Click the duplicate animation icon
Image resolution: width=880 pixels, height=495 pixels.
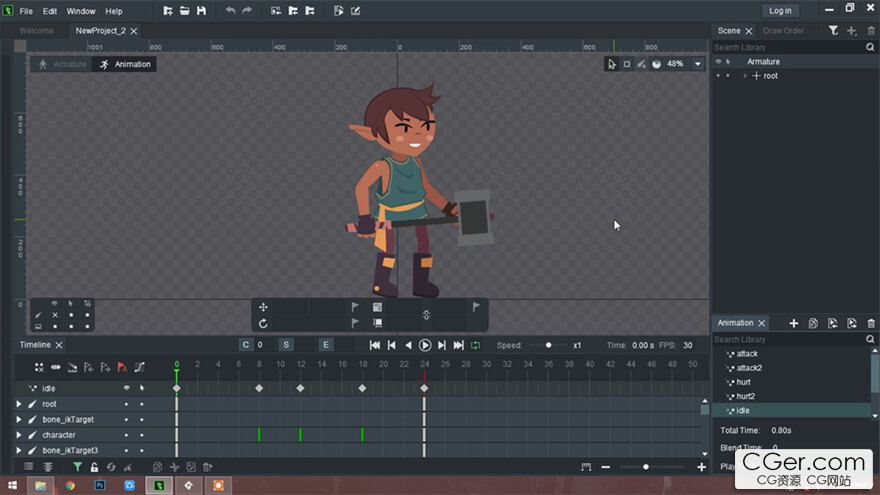point(813,323)
